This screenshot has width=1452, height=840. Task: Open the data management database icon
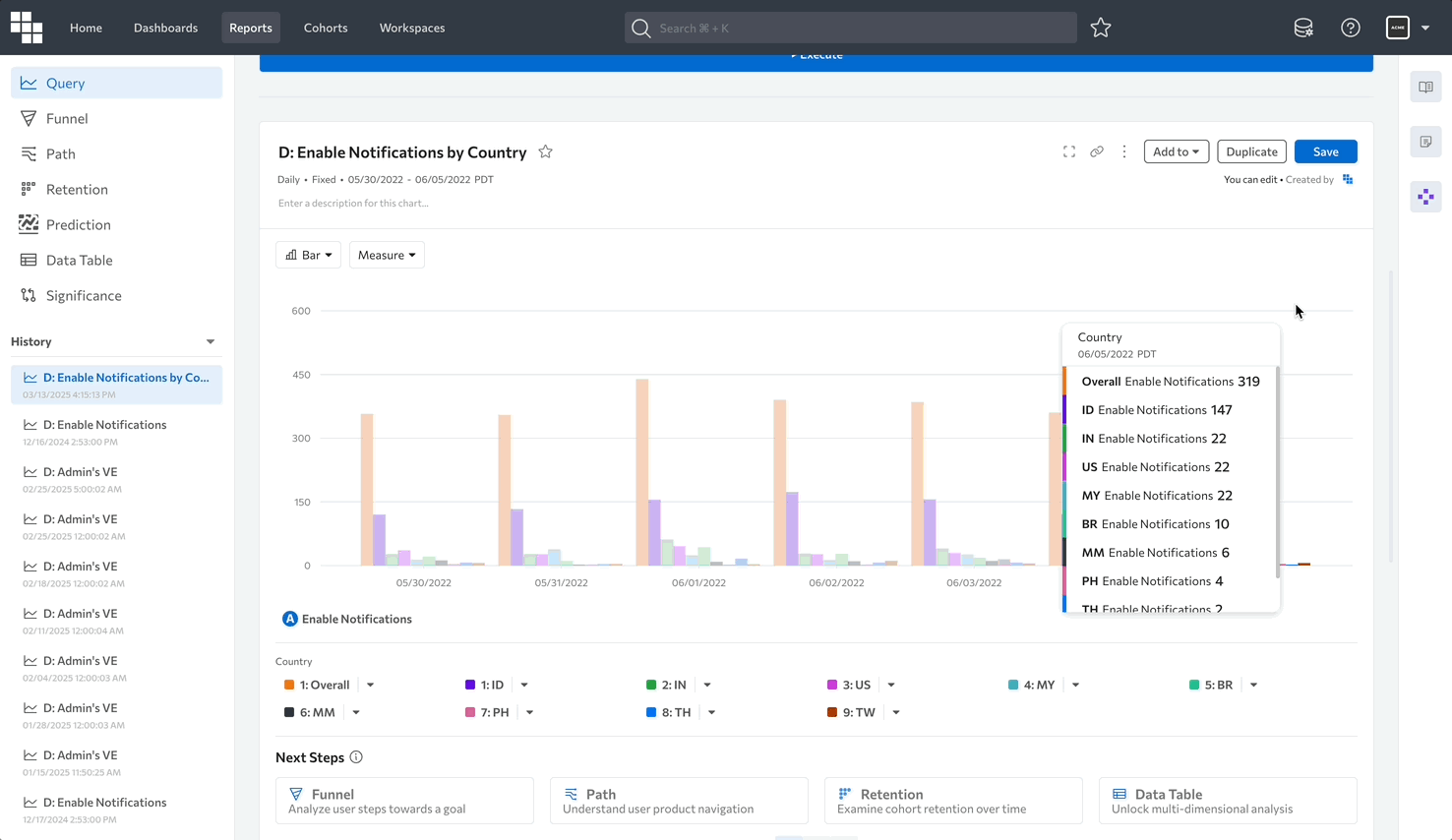tap(1303, 28)
